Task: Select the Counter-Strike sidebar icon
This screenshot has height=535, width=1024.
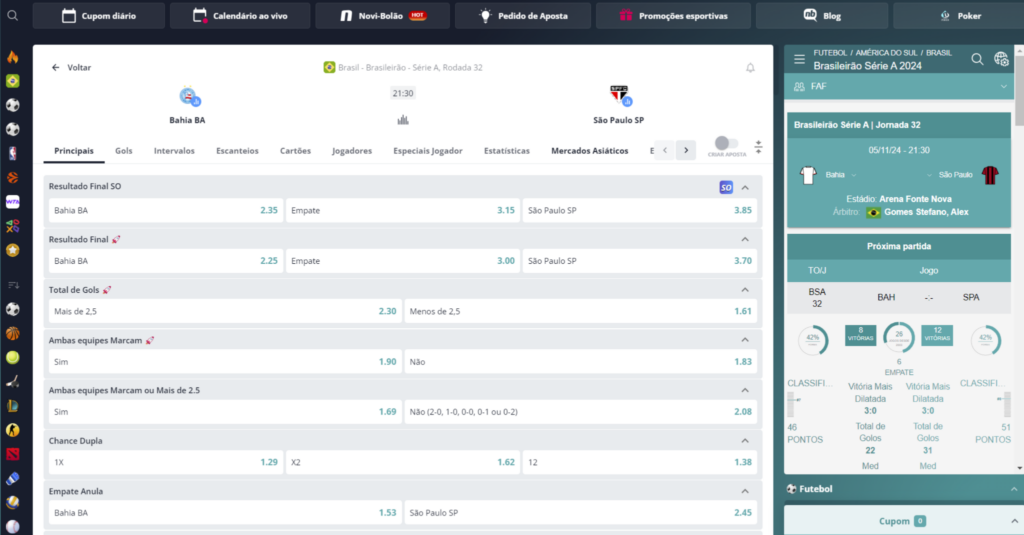Action: coord(12,430)
